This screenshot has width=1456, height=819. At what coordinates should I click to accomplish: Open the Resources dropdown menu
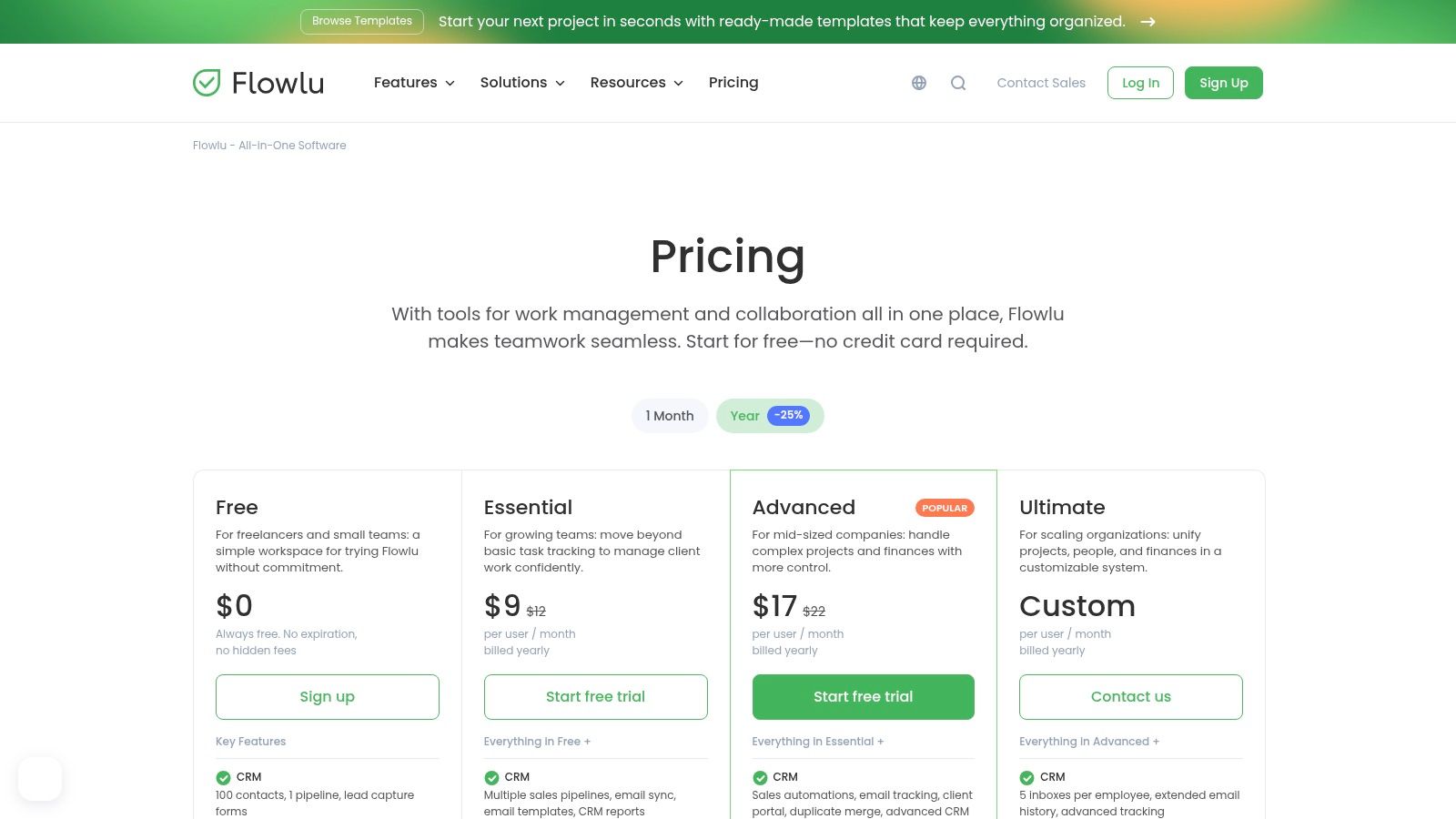point(636,83)
